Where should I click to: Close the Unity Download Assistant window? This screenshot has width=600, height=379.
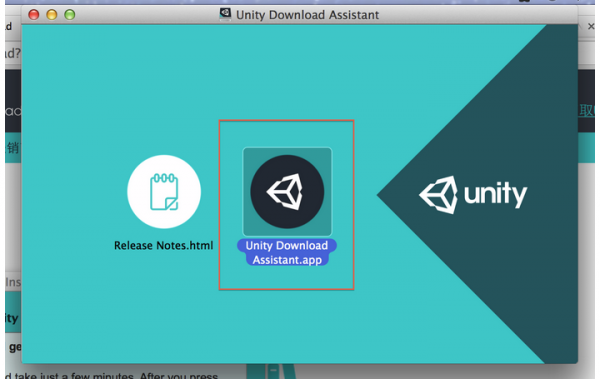point(34,15)
